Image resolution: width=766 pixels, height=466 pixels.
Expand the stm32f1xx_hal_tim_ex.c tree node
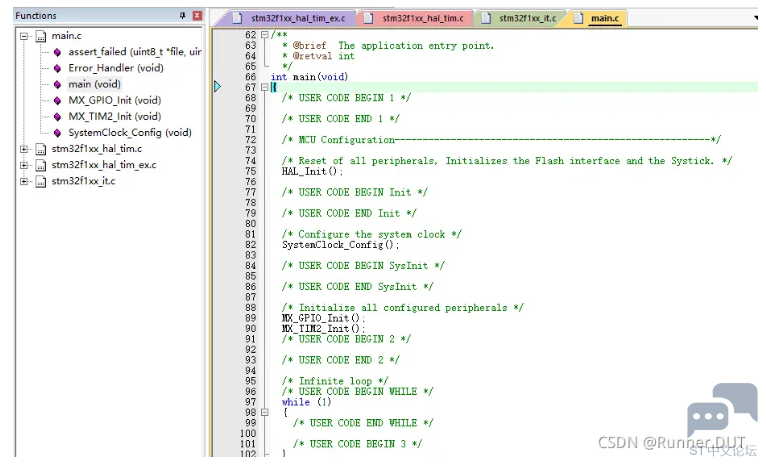coord(23,165)
